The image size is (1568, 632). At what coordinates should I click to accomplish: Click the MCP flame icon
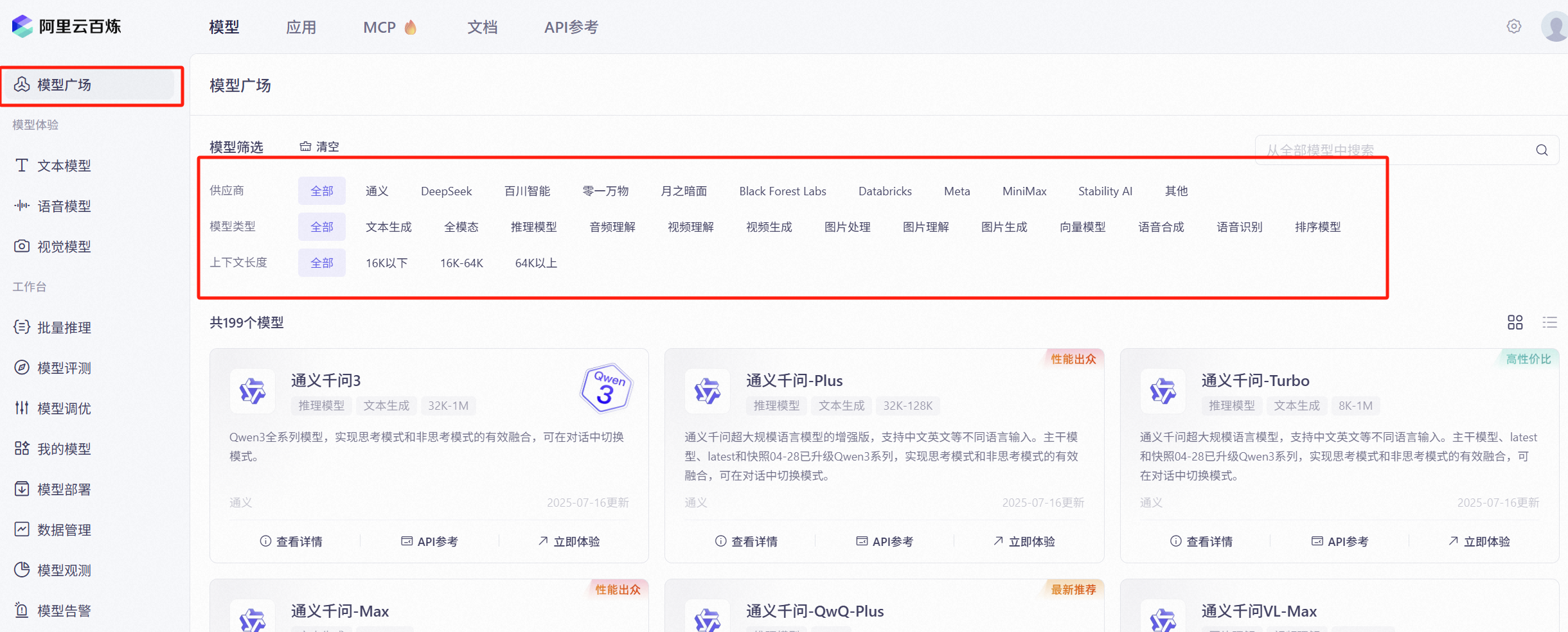coord(411,27)
